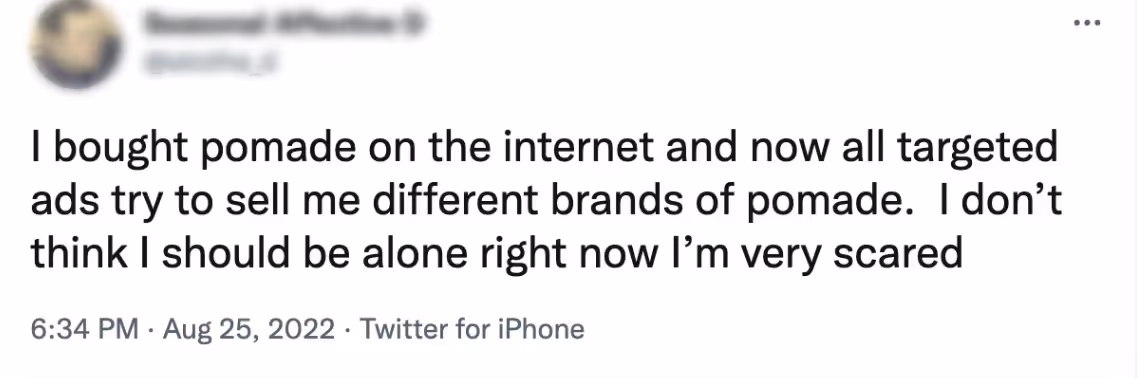Open the 6:34 PM timestamp link
The height and width of the screenshot is (378, 1138).
click(84, 329)
